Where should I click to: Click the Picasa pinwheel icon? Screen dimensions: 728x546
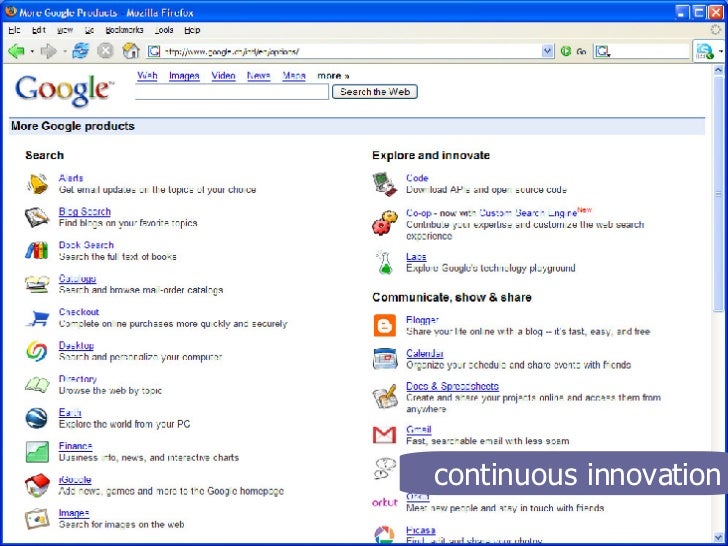(x=385, y=534)
